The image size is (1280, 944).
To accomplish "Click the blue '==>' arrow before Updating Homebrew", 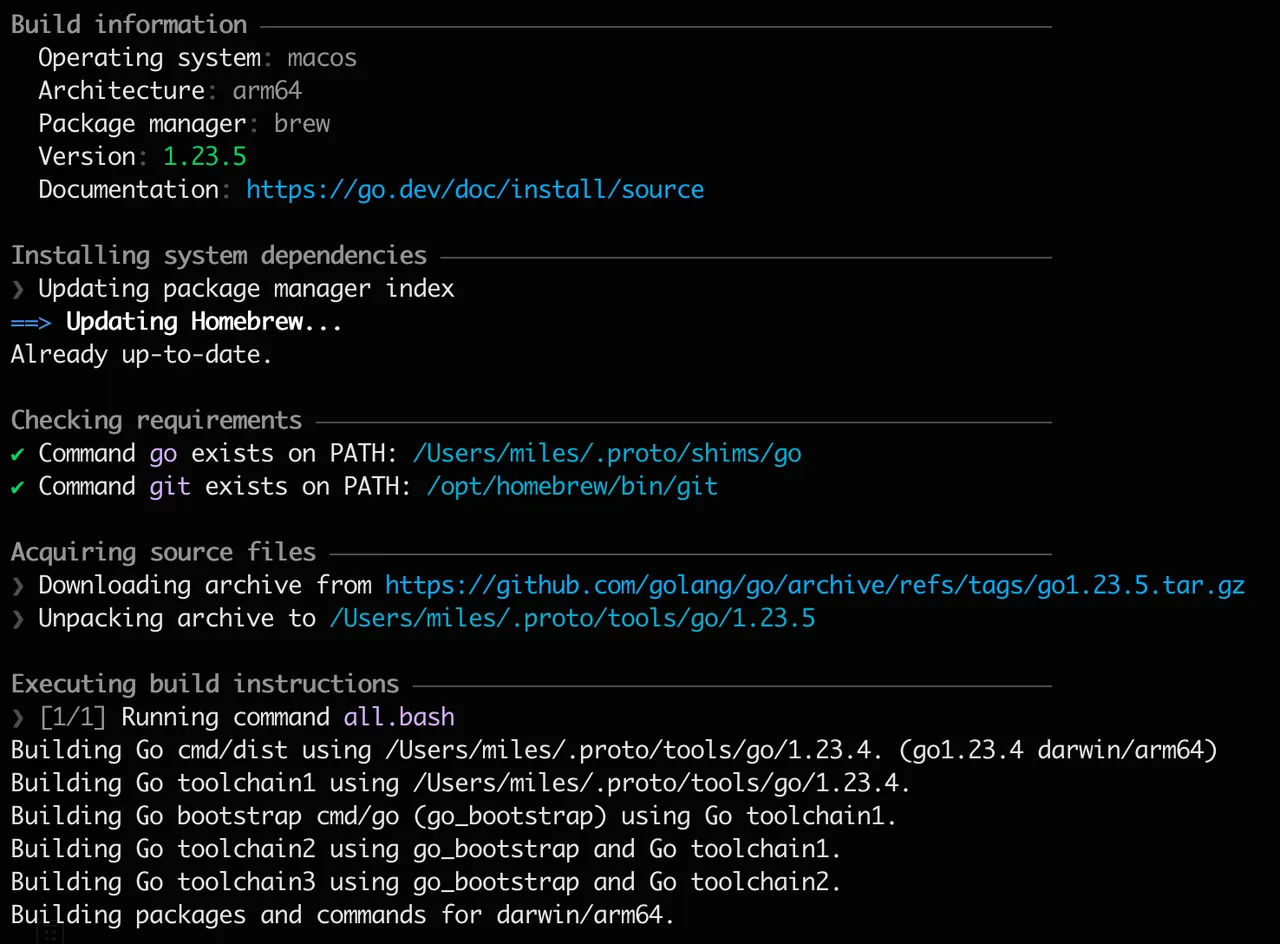I will pos(31,322).
